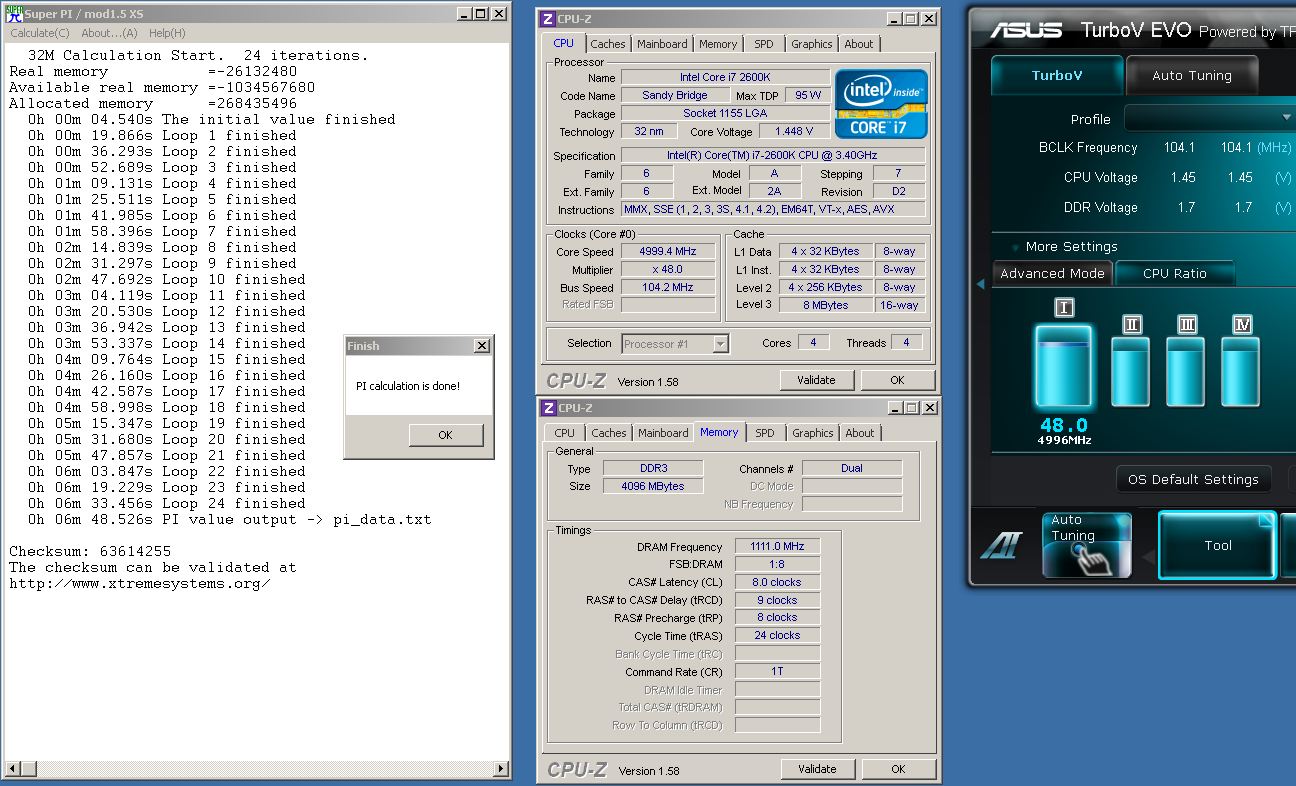Screen dimensions: 1296x786
Task: Click OK in the Finish dialog
Action: (x=445, y=435)
